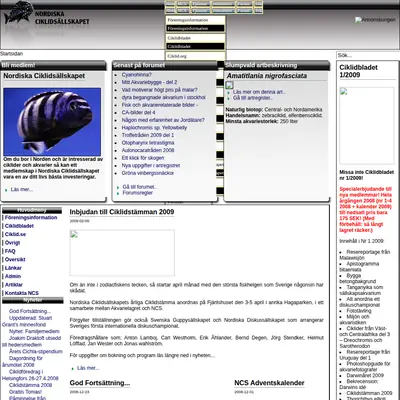
Task: Open the Annonskungen banner image
Action: [x=375, y=20]
